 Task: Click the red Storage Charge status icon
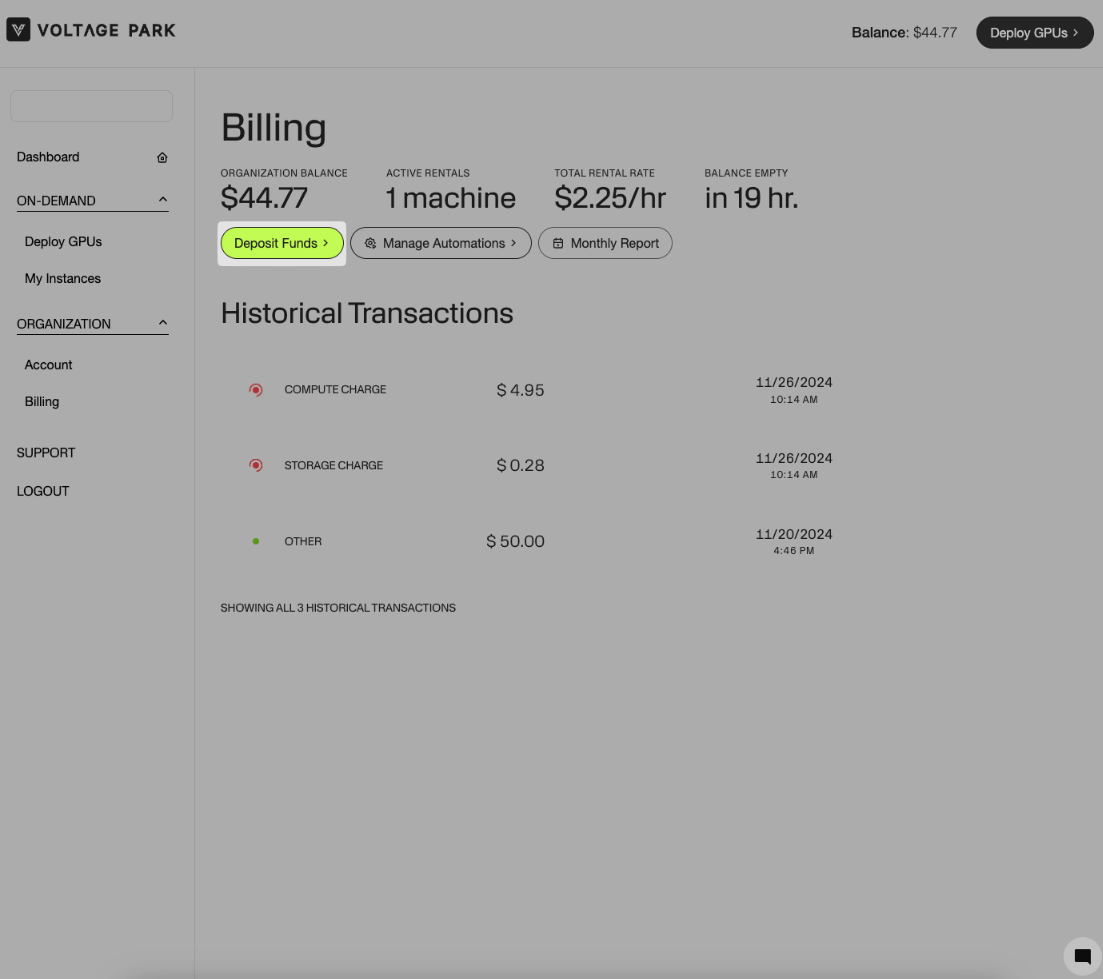256,466
